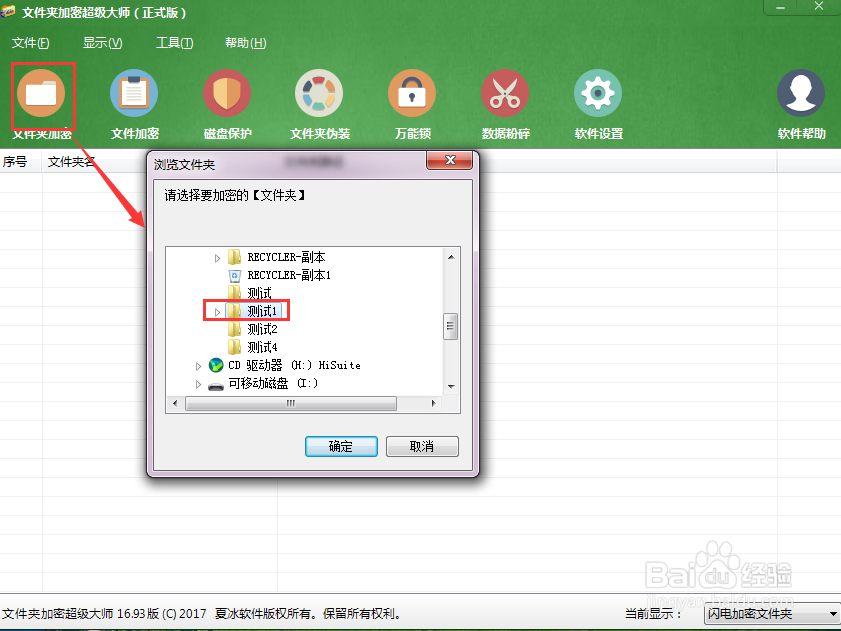Viewport: 841px width, 631px height.
Task: Click the 文件夹名 column header
Action: coord(71,162)
